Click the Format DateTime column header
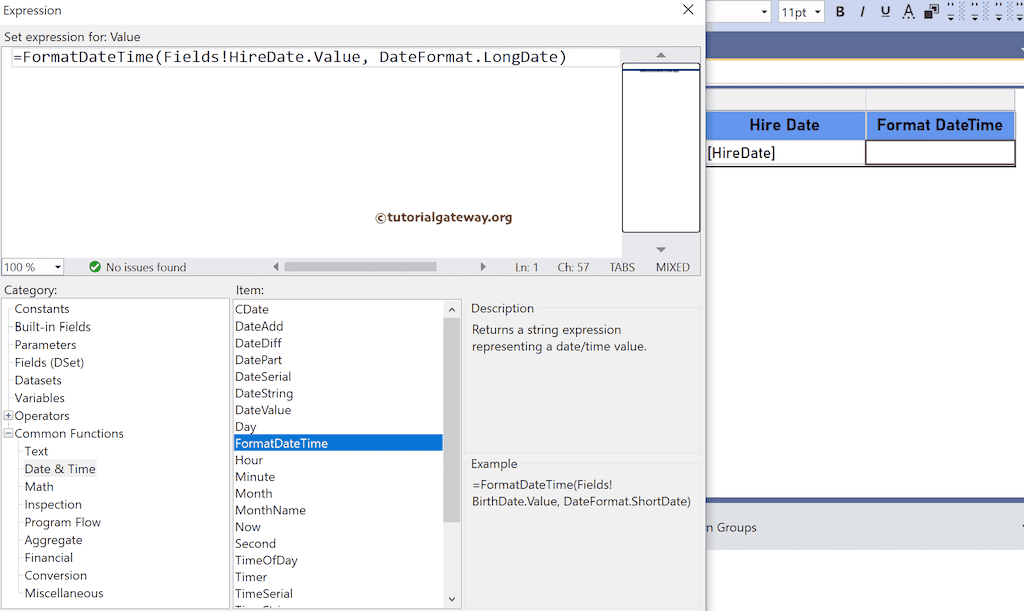 tap(940, 125)
